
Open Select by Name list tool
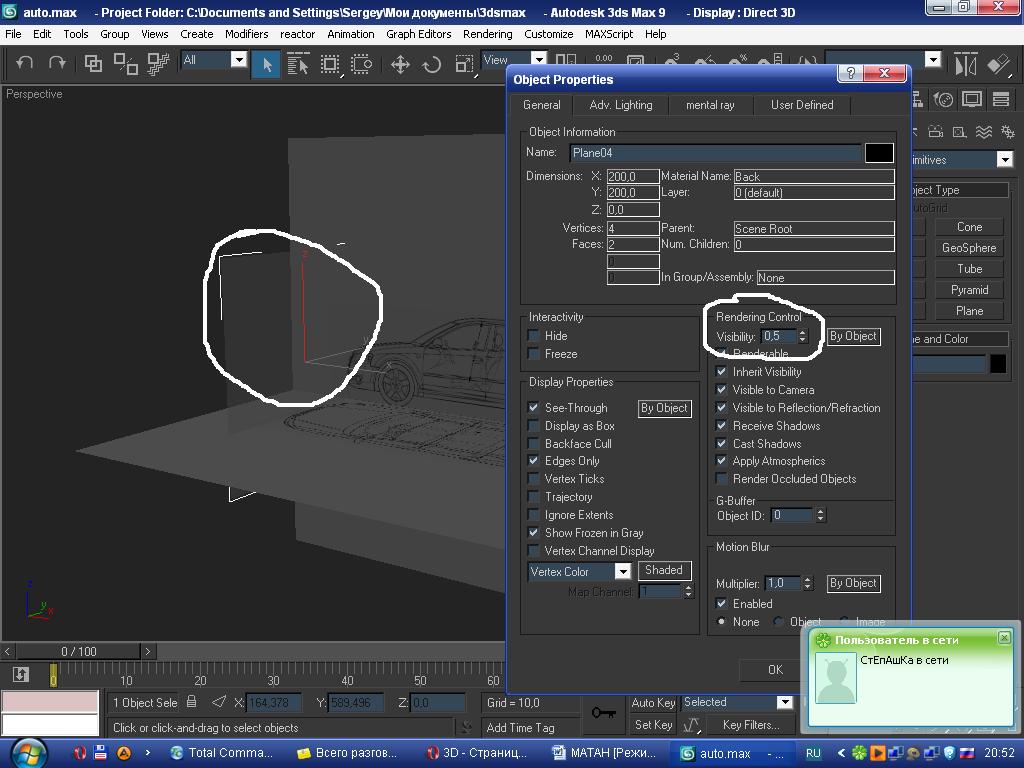point(298,64)
